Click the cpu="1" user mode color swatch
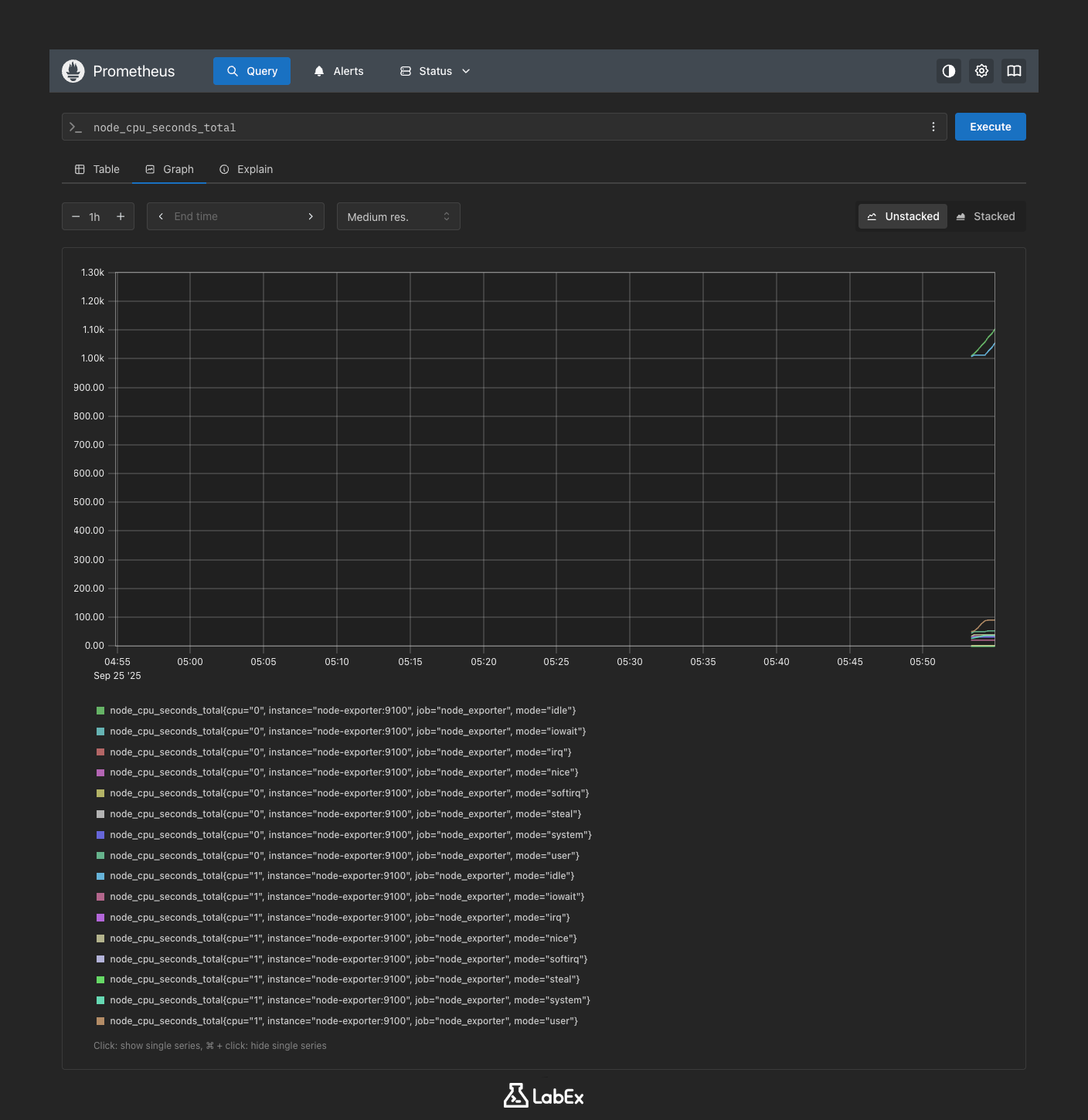 tap(100, 1020)
